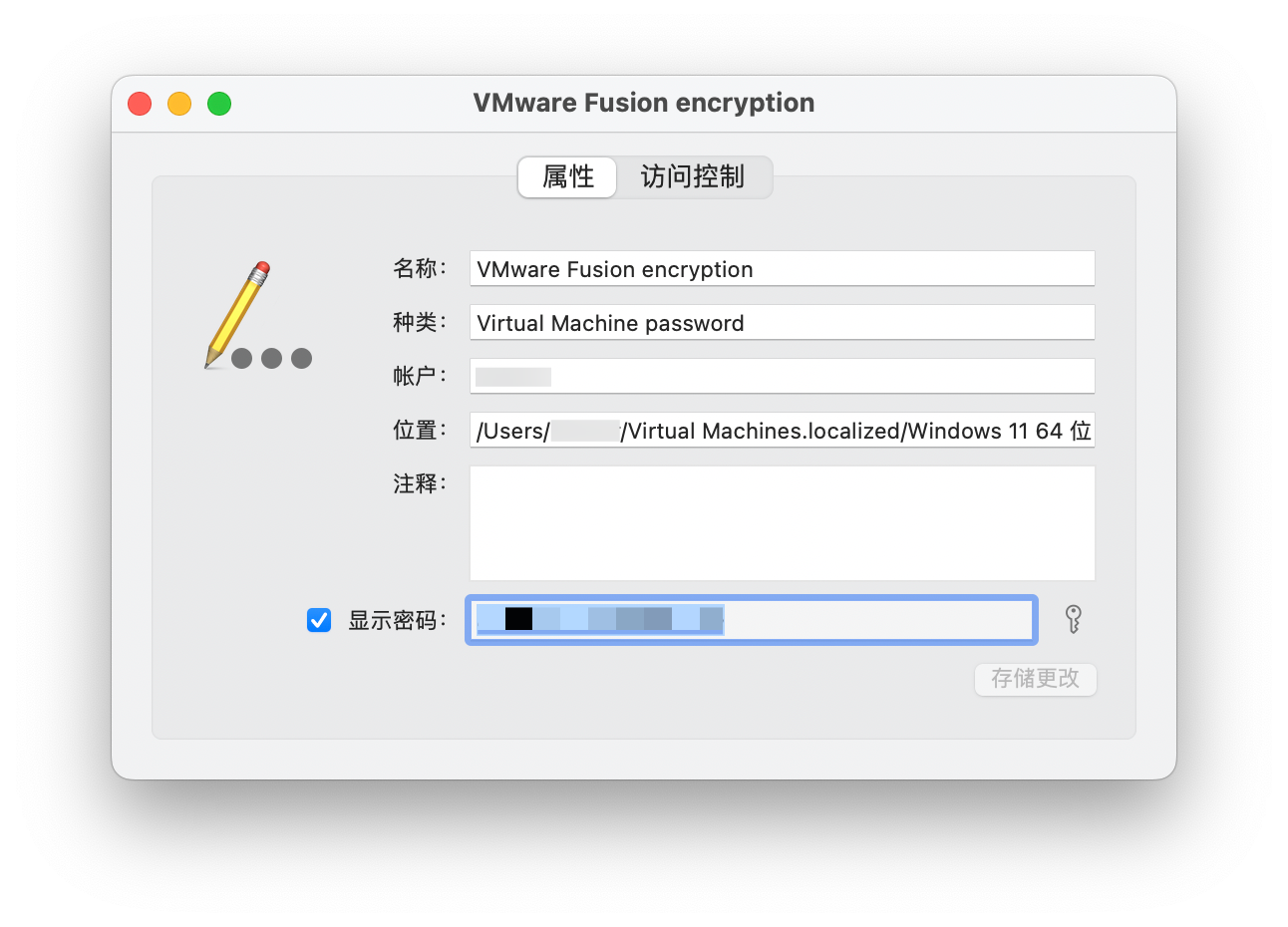Zoom the window with the green button
Viewport: 1288px width, 927px height.
(x=219, y=104)
